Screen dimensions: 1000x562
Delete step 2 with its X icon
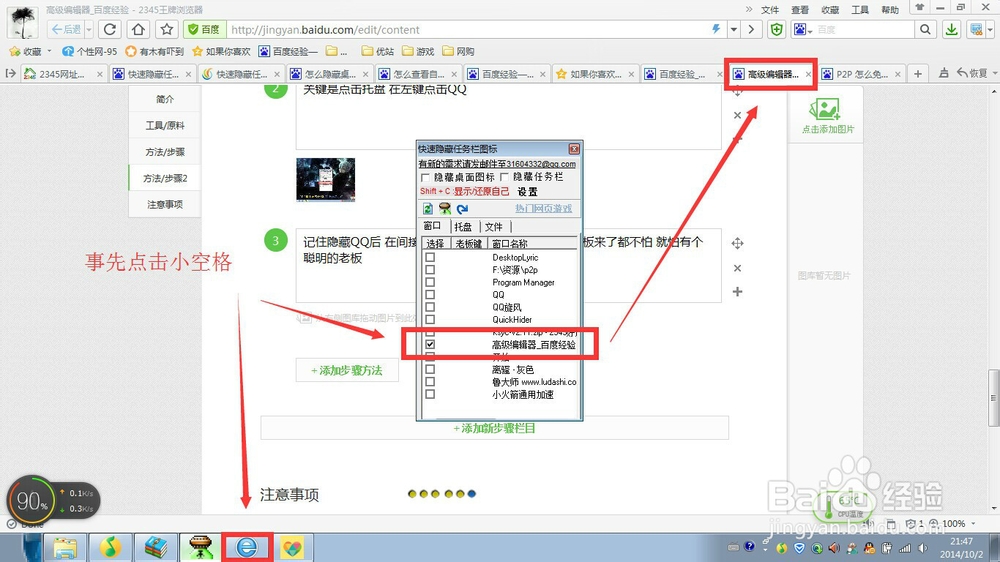coord(737,115)
